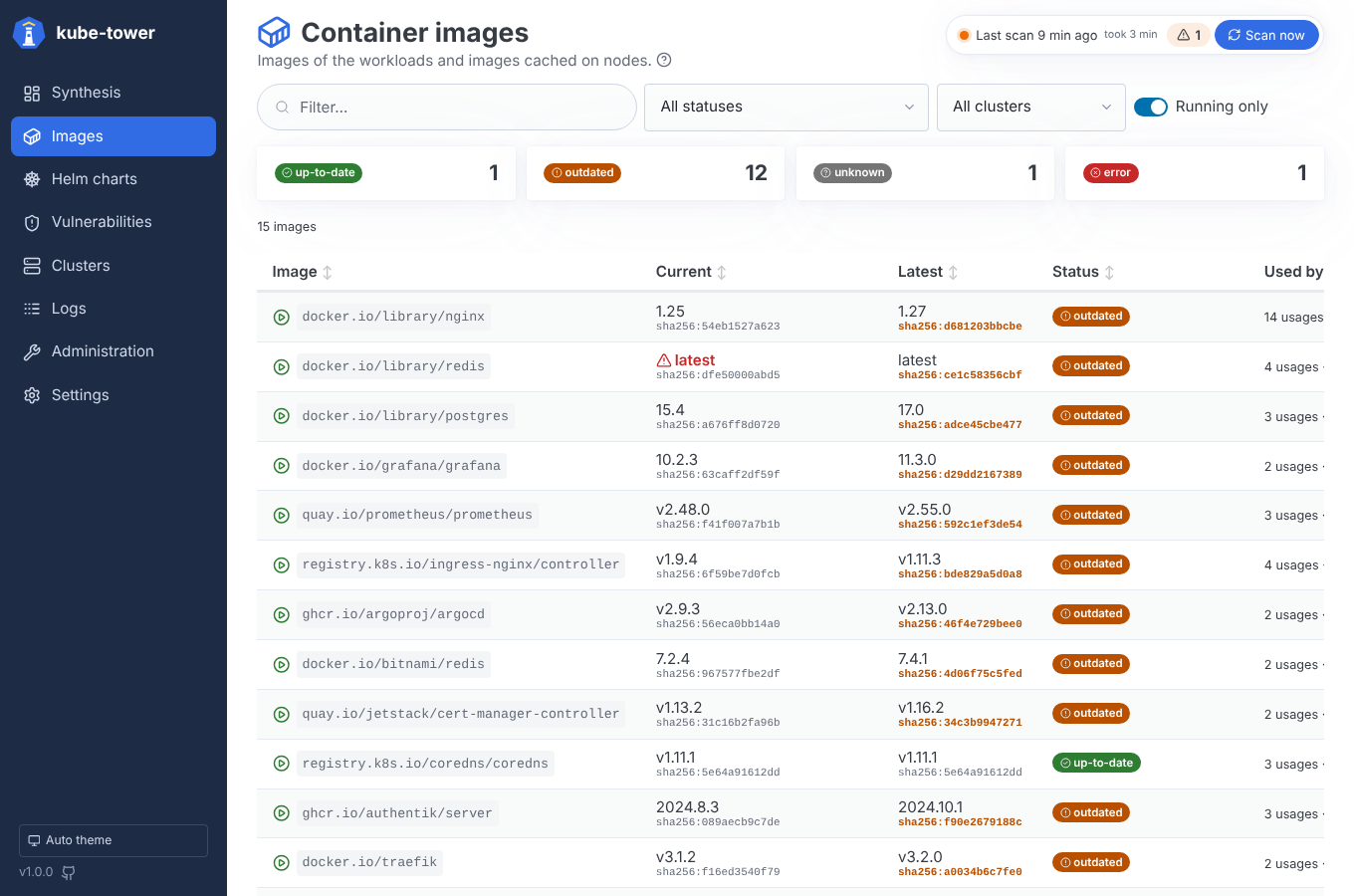
Task: Click the running icon for docker.io/library/redis
Action: [282, 367]
